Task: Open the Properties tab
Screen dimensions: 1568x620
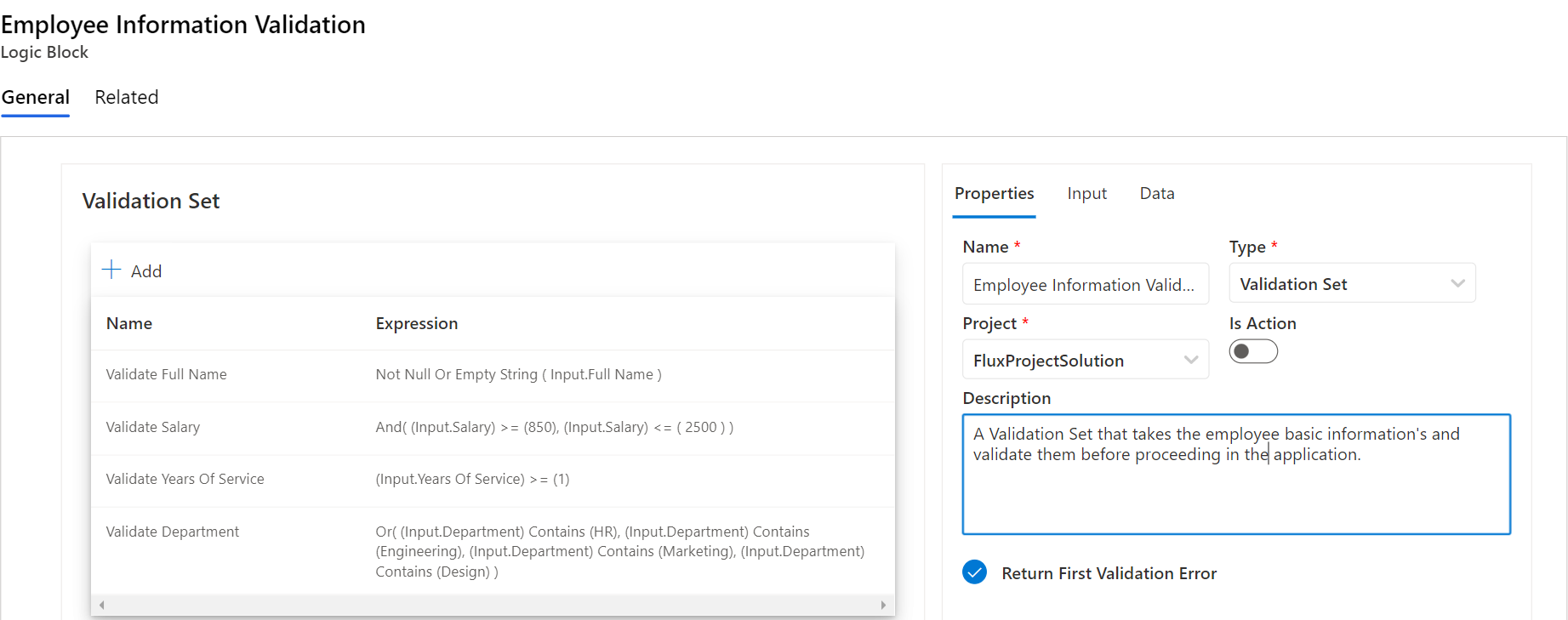Action: click(x=994, y=194)
